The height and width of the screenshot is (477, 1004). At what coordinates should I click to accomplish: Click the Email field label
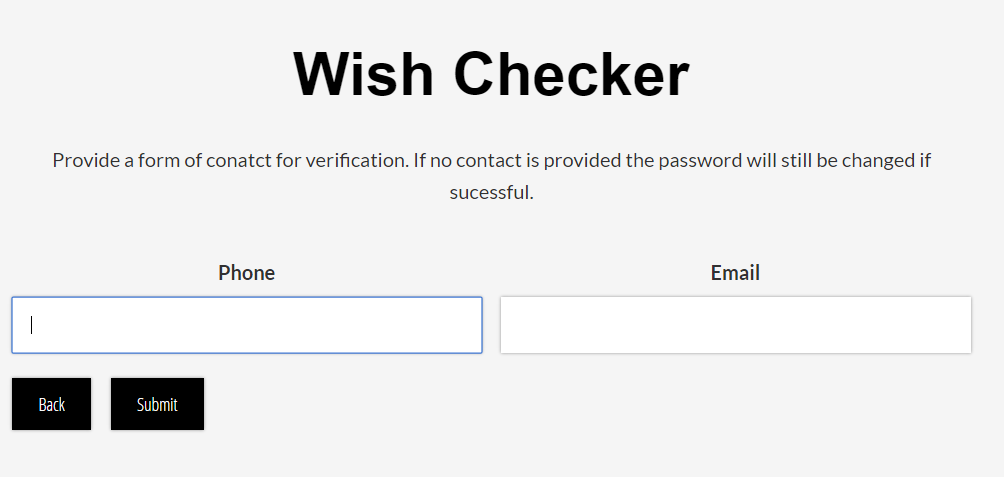(x=735, y=273)
